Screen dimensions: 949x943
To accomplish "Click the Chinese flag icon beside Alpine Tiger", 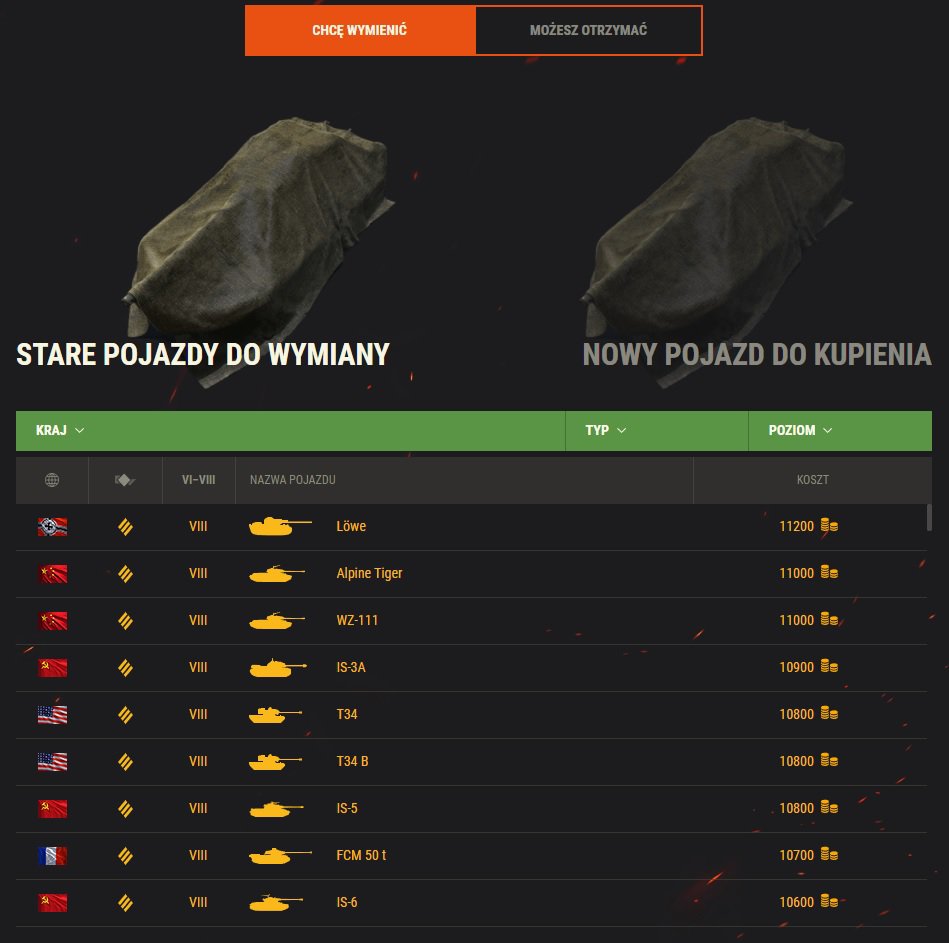I will click(x=53, y=574).
